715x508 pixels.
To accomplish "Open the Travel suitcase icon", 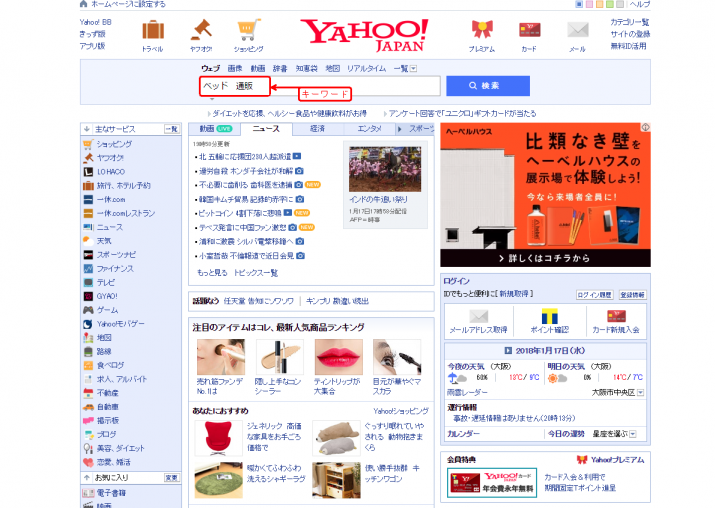I will click(x=153, y=30).
